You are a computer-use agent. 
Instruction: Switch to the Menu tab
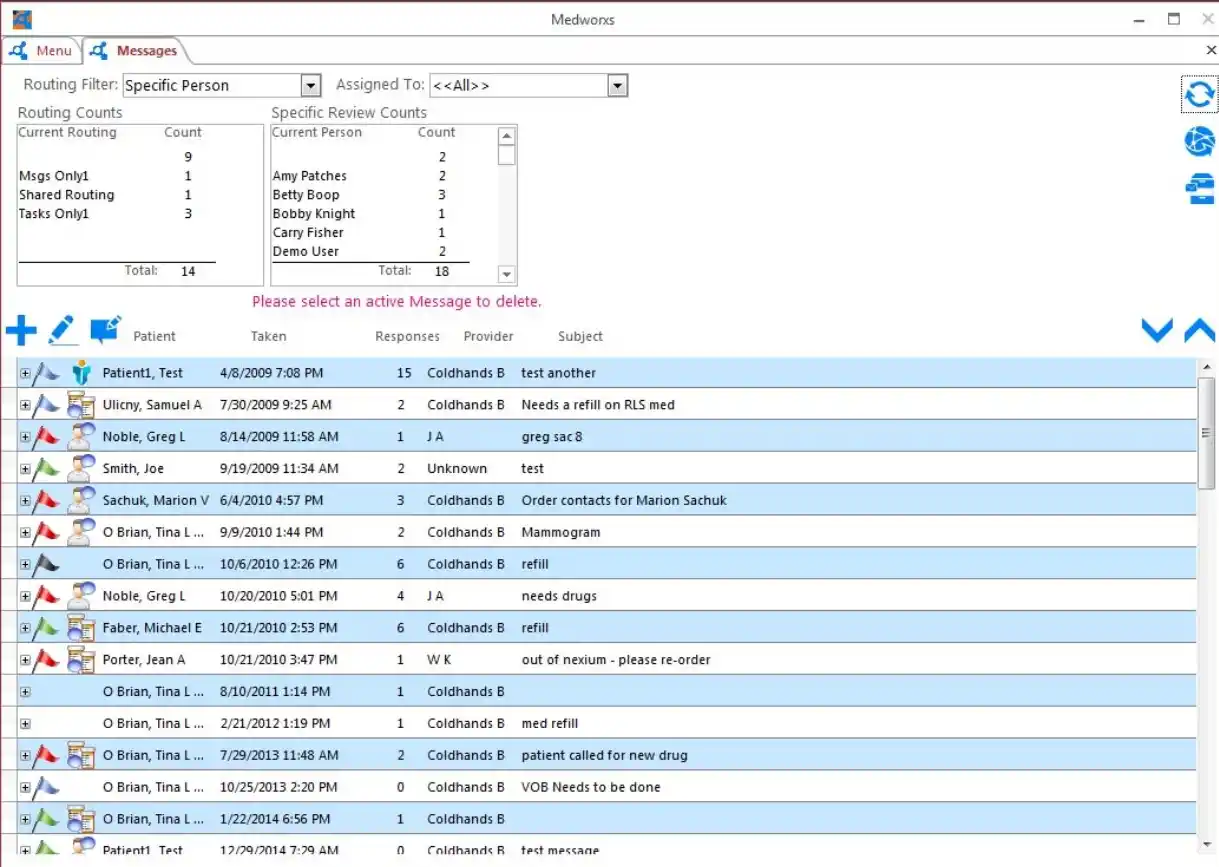point(42,50)
